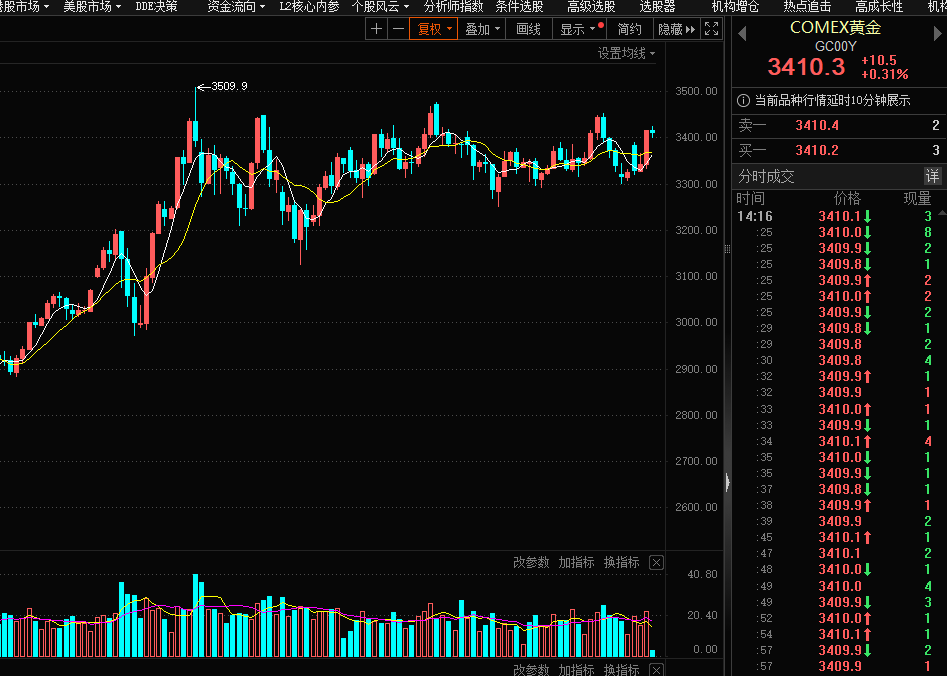Open 高级选股 menu item
Image resolution: width=947 pixels, height=676 pixels.
[x=591, y=7]
